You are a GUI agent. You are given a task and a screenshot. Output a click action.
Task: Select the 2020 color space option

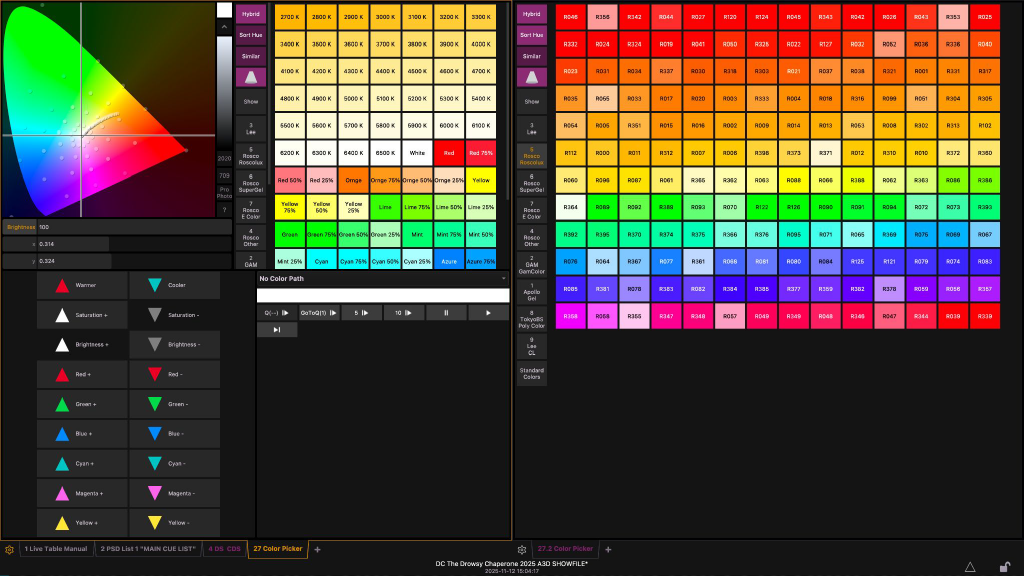click(x=224, y=159)
